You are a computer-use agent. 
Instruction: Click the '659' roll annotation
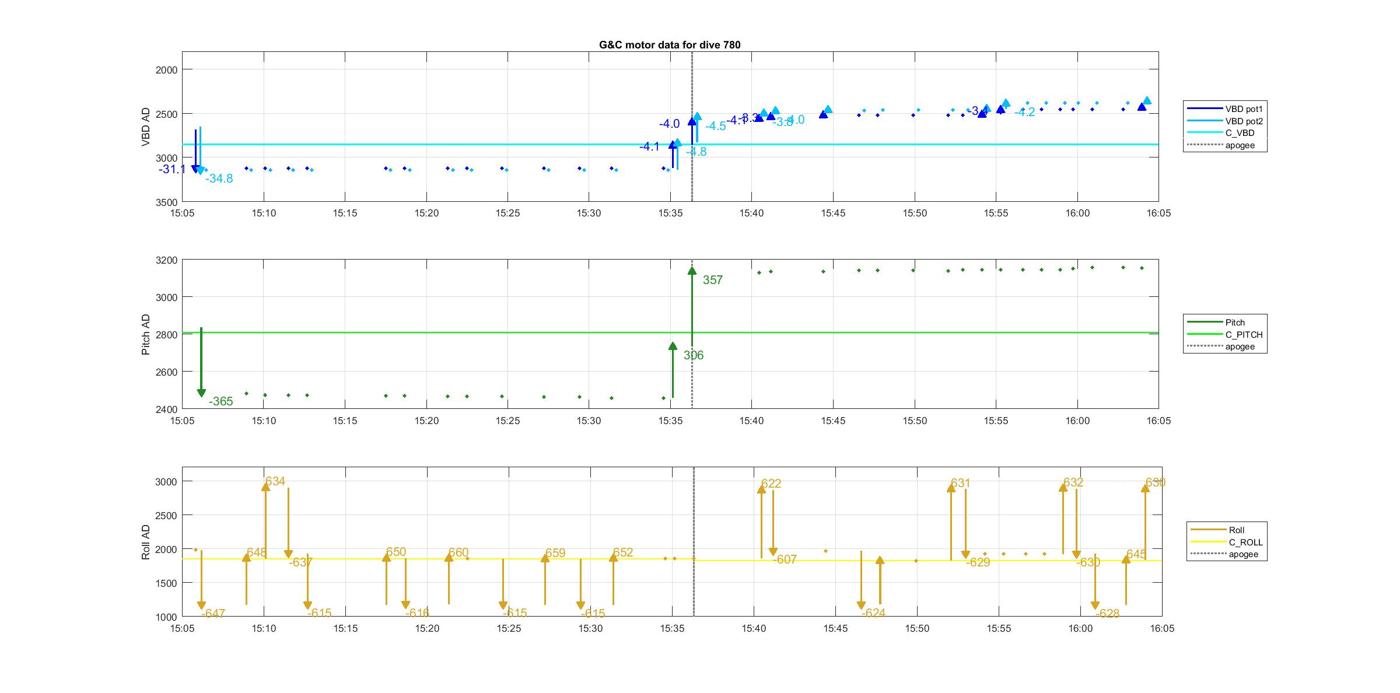point(555,553)
